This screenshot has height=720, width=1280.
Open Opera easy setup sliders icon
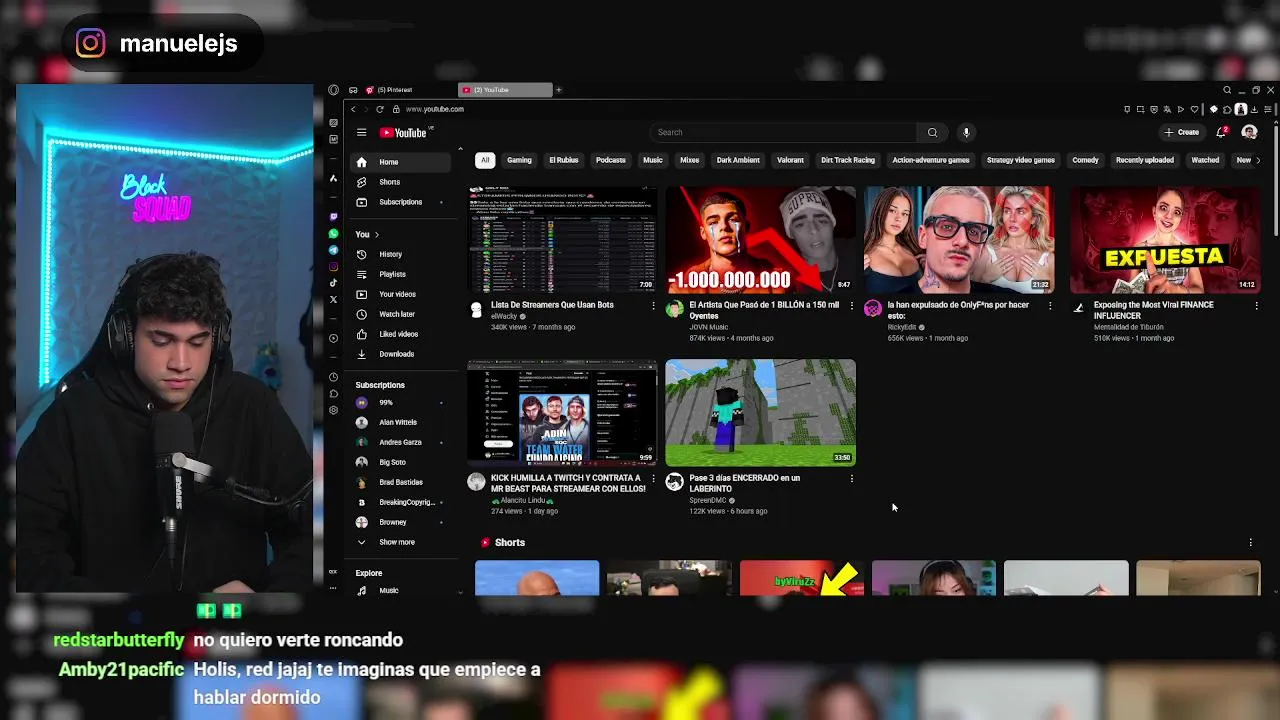pos(1268,109)
